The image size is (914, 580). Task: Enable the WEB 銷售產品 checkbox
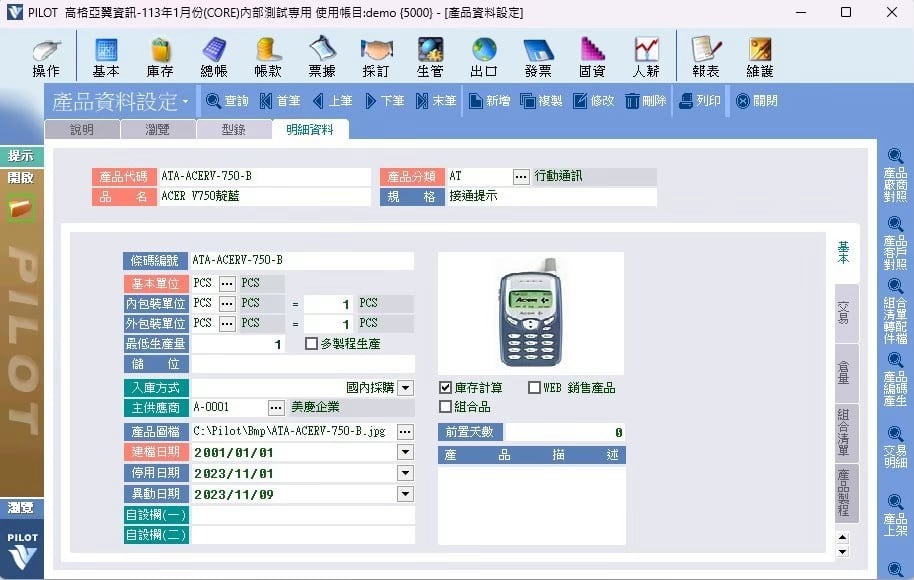click(534, 388)
